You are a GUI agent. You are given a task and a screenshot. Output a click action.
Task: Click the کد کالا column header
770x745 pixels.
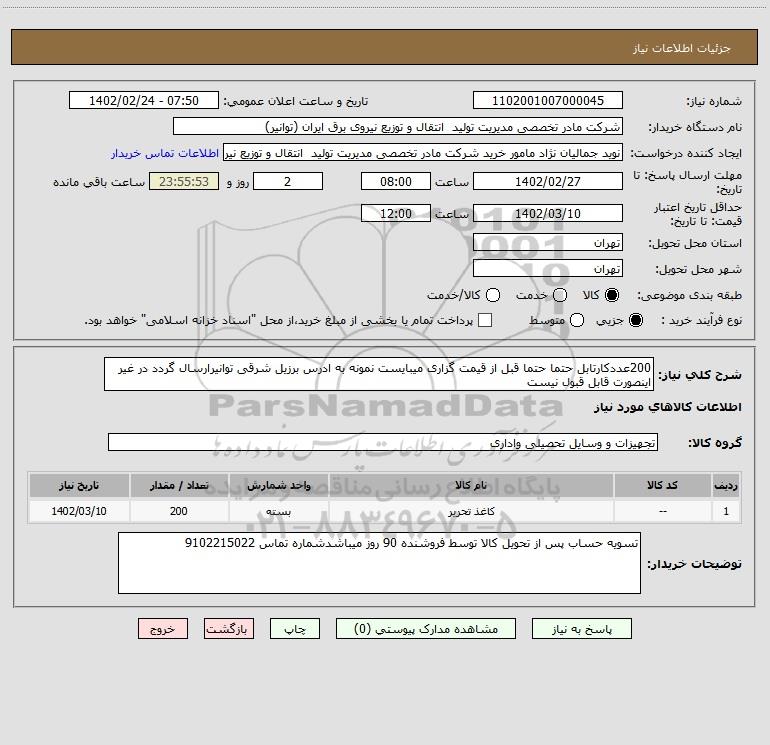click(x=662, y=485)
